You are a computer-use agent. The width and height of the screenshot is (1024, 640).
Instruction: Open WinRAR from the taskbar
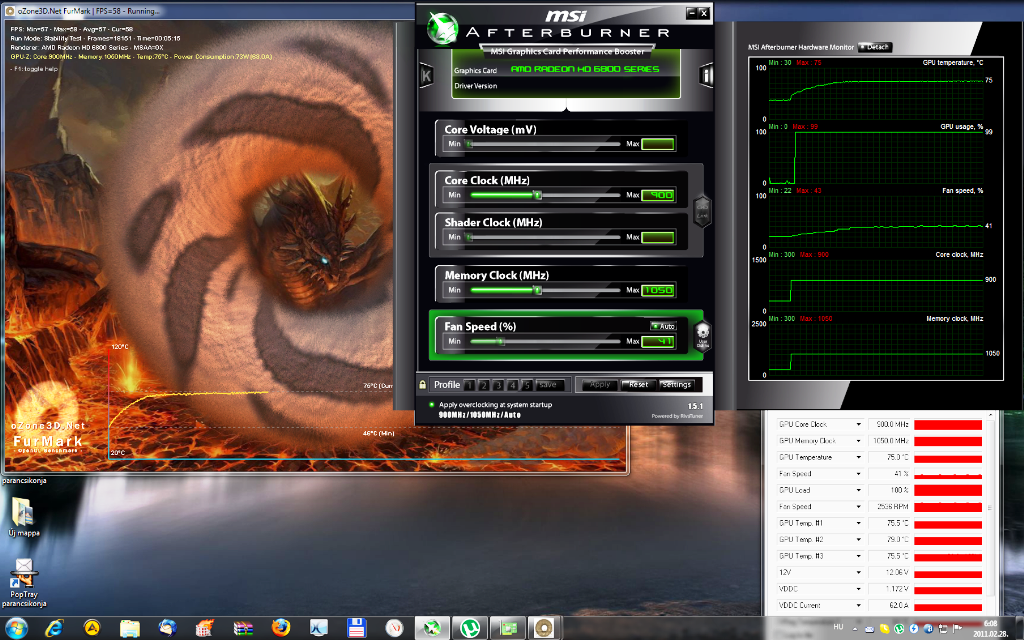(x=243, y=628)
